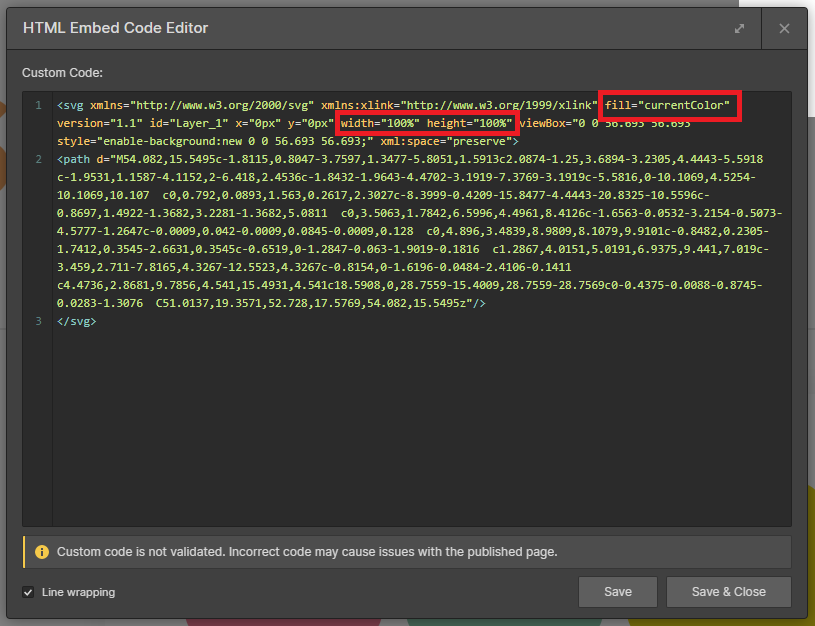The image size is (815, 626).
Task: Click the closing </svg> tag
Action: pos(76,321)
